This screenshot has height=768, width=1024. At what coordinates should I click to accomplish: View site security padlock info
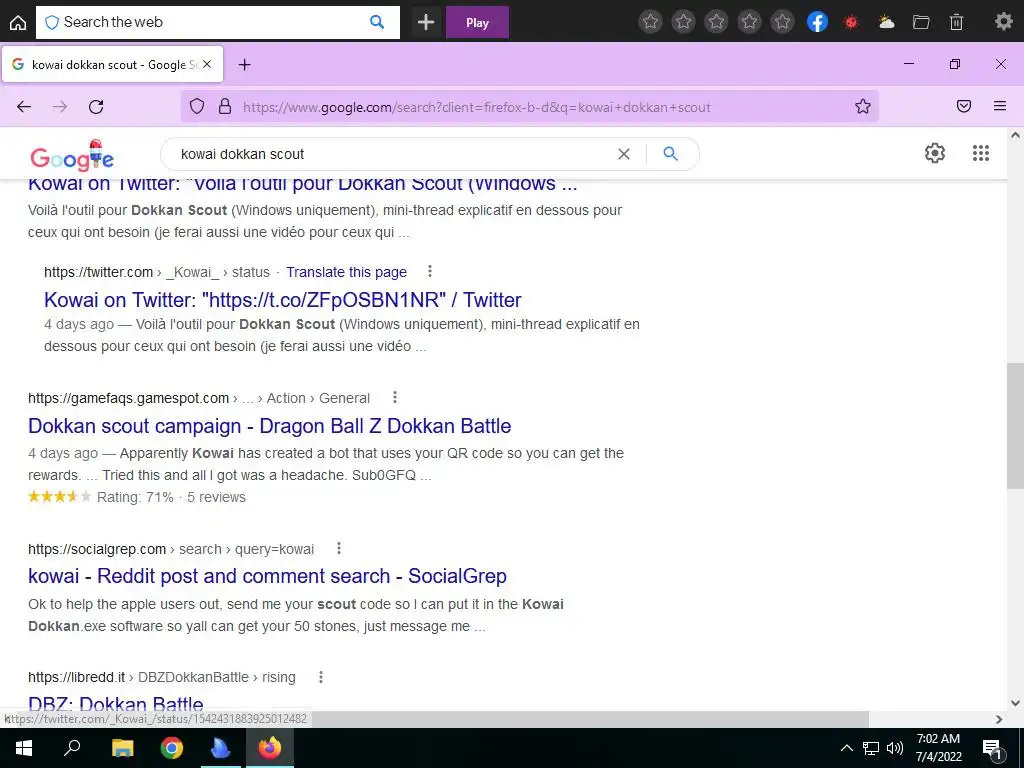coord(225,106)
